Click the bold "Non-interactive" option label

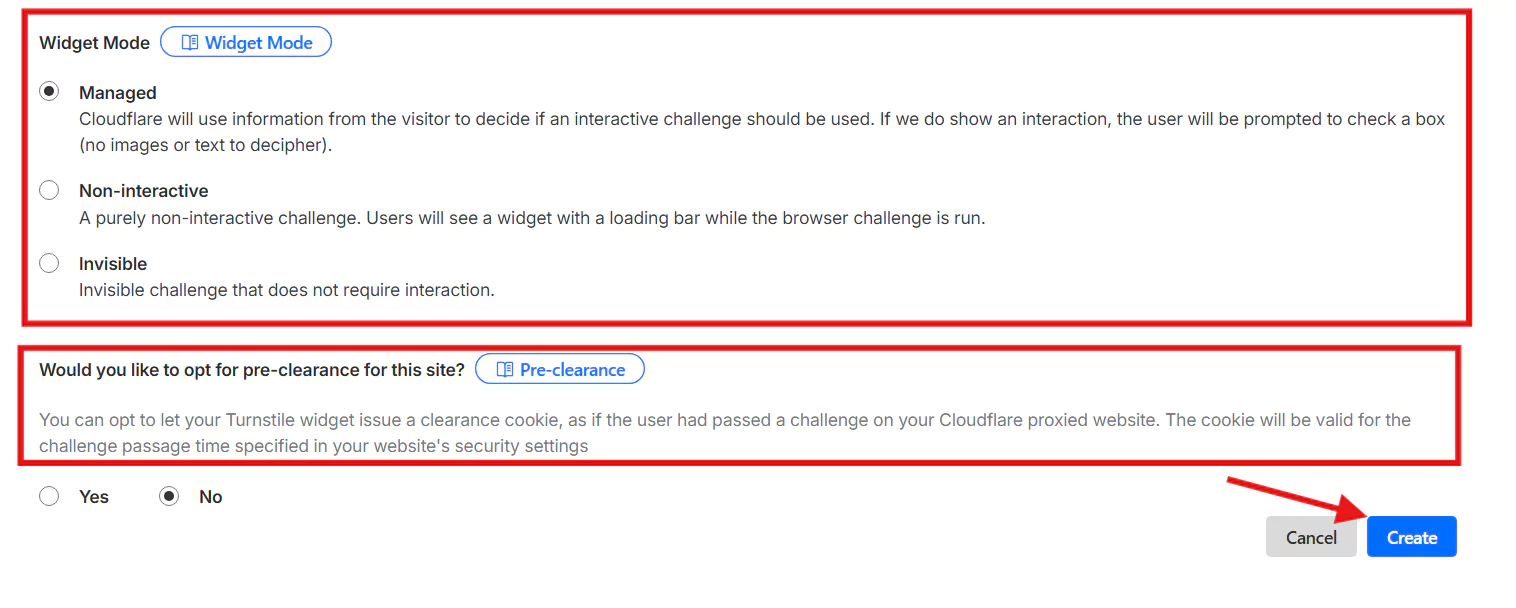(x=144, y=191)
